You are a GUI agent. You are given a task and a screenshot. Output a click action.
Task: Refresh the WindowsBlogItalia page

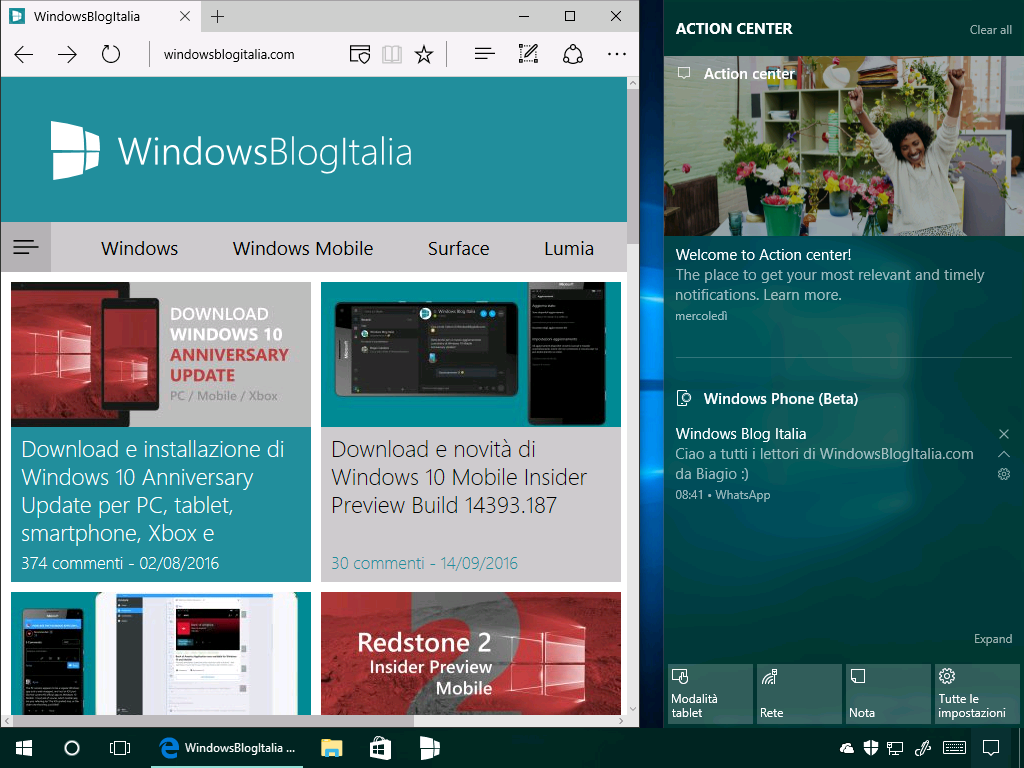click(111, 54)
